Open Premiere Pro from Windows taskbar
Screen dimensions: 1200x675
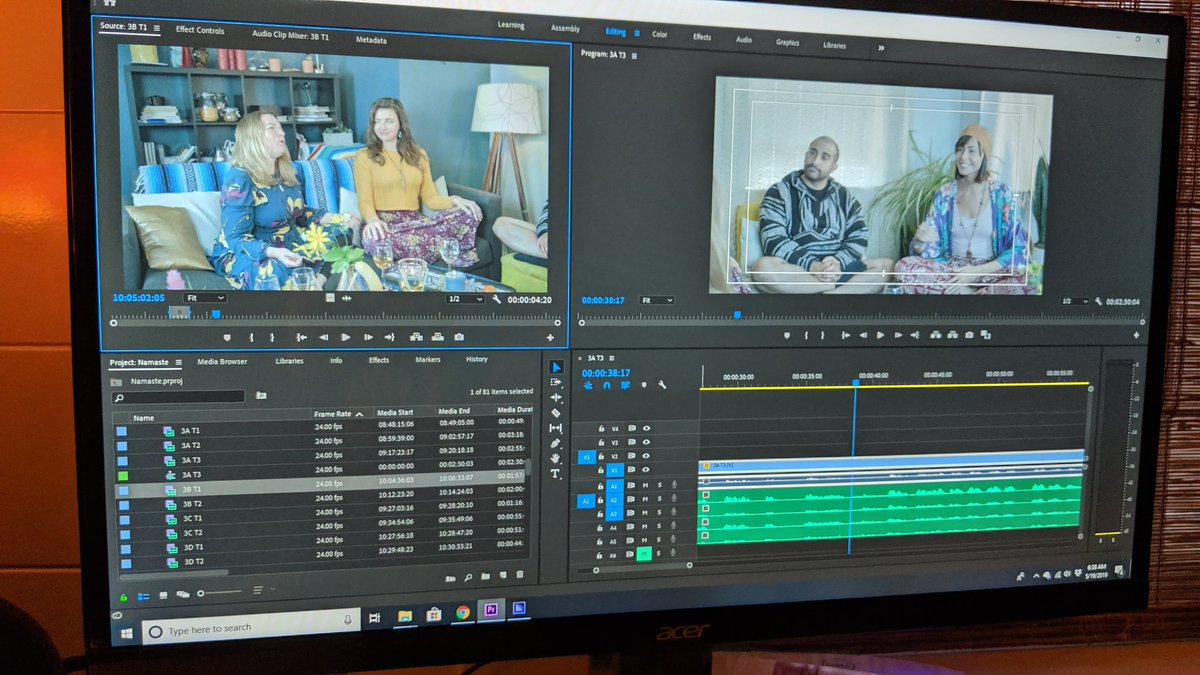pyautogui.click(x=491, y=611)
